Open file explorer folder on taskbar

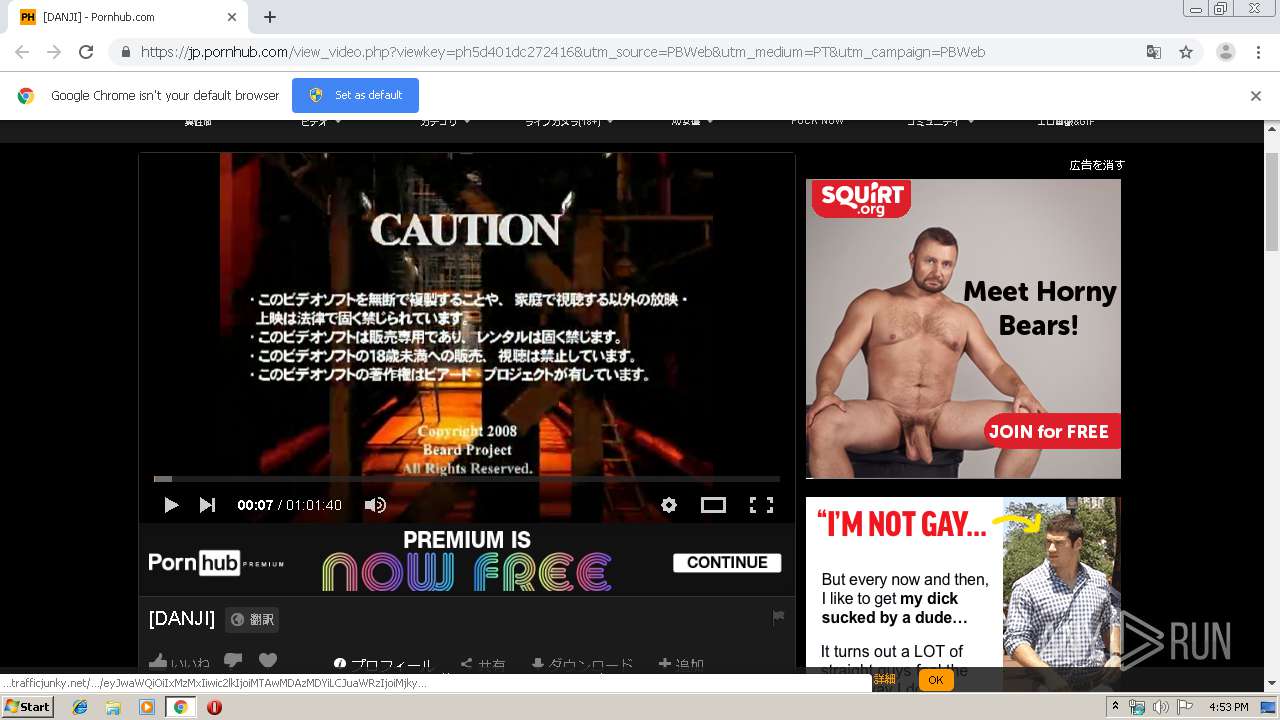click(x=113, y=707)
